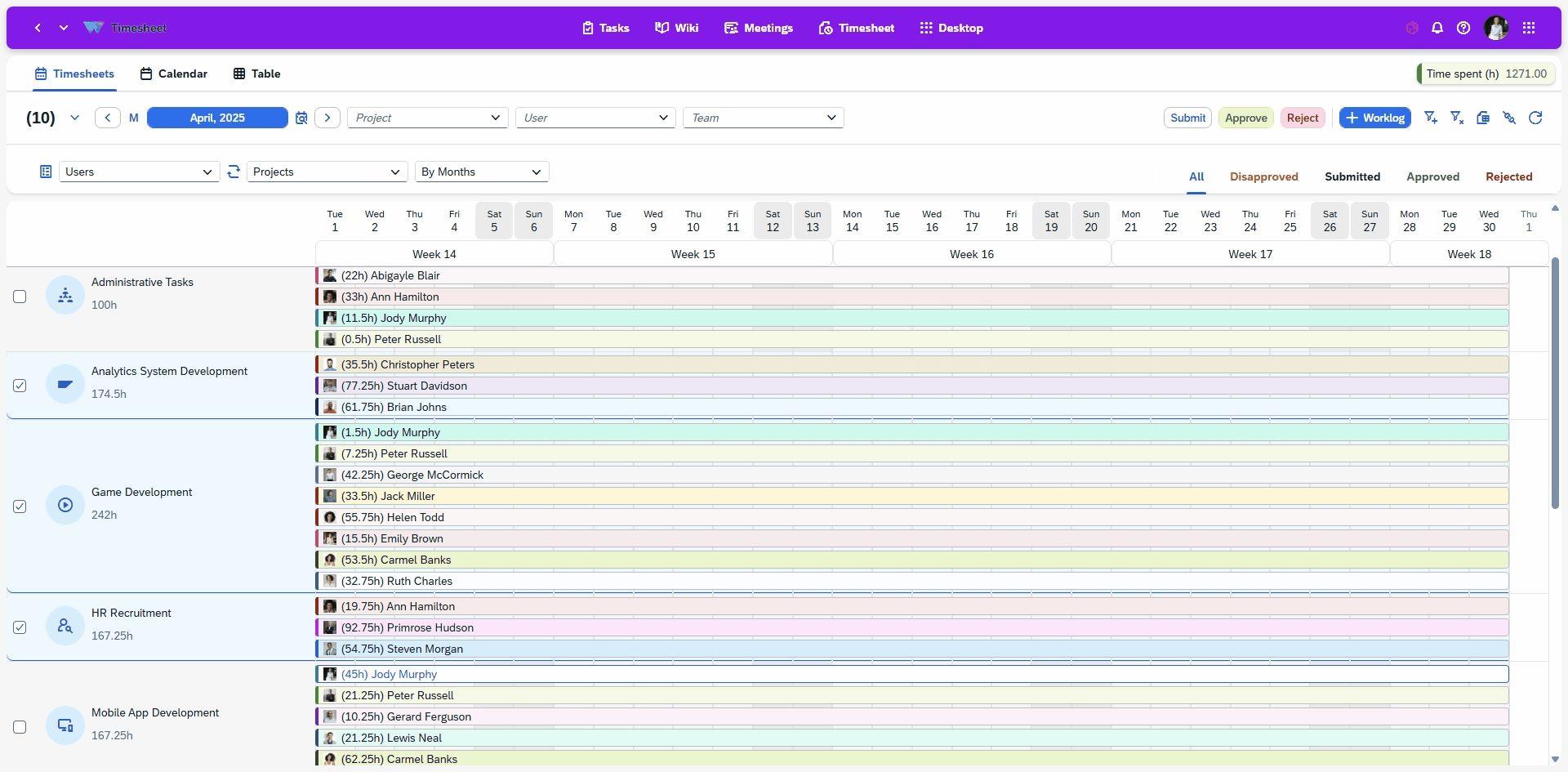The height and width of the screenshot is (772, 1568).
Task: Select the add filter funnel icon
Action: [1432, 118]
